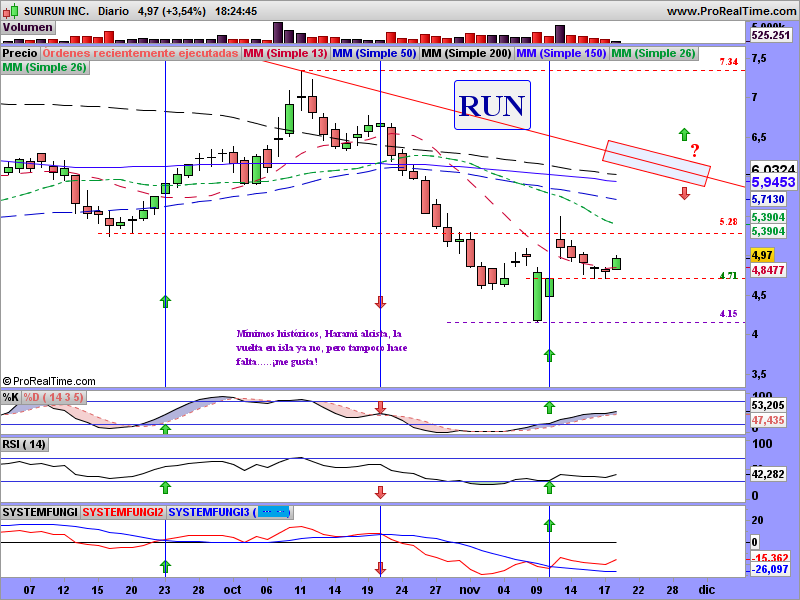This screenshot has width=800, height=600.
Task: Click the Mínimos históricos annotation text
Action: pos(321,347)
